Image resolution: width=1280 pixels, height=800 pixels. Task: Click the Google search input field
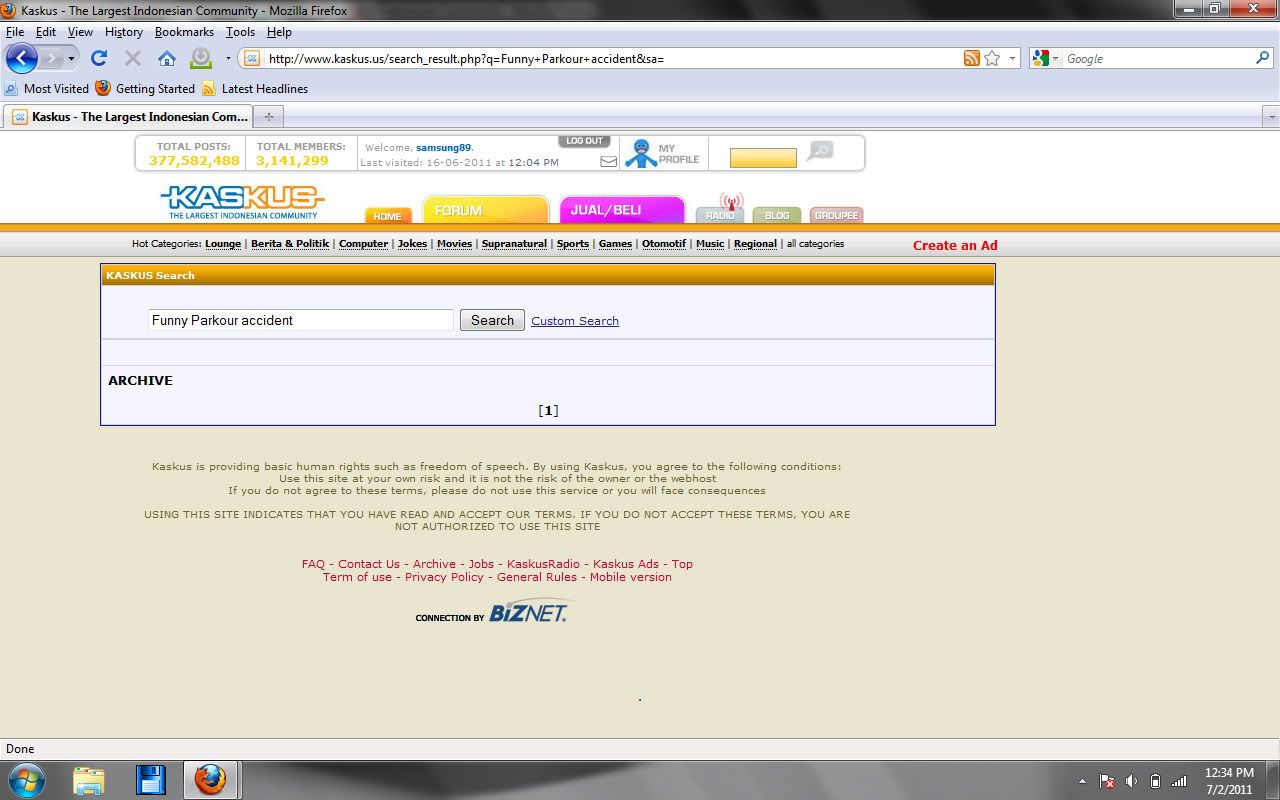[1158, 58]
